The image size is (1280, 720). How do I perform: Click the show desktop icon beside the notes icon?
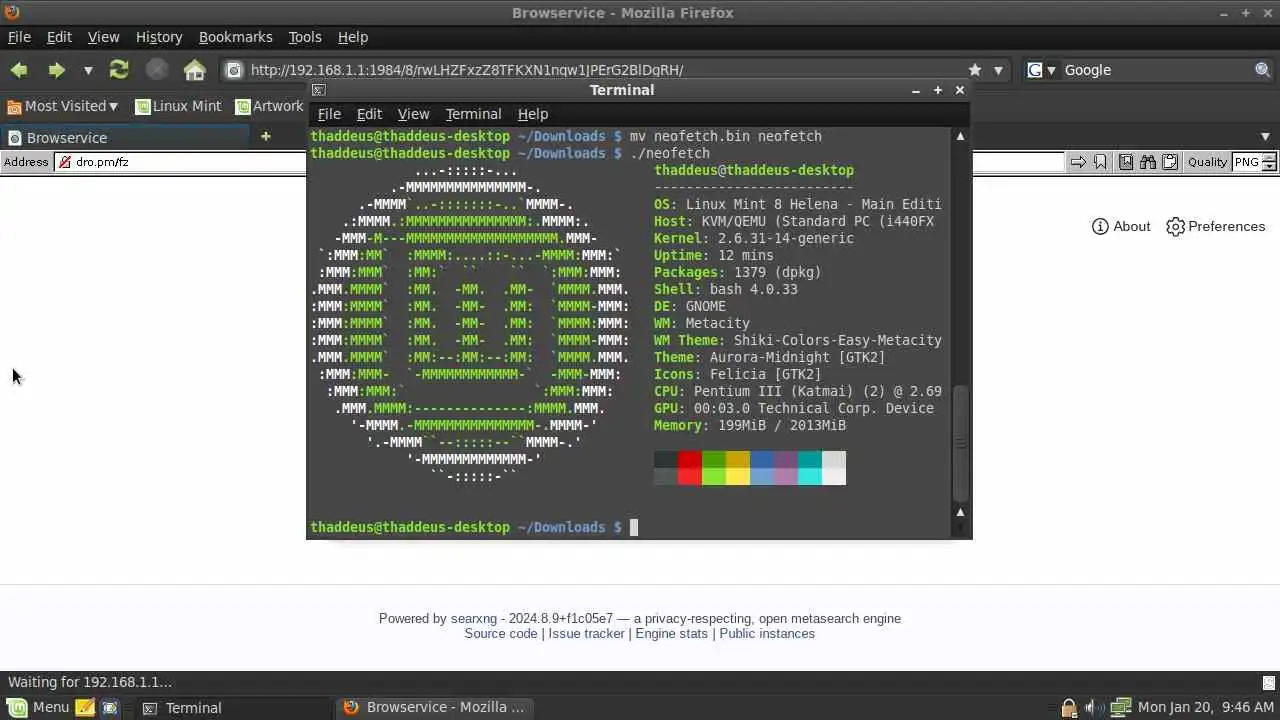[x=110, y=708]
